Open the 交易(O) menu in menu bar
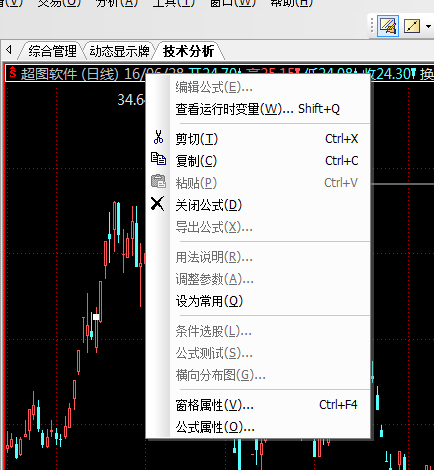Image resolution: width=434 pixels, height=470 pixels. point(59,3)
